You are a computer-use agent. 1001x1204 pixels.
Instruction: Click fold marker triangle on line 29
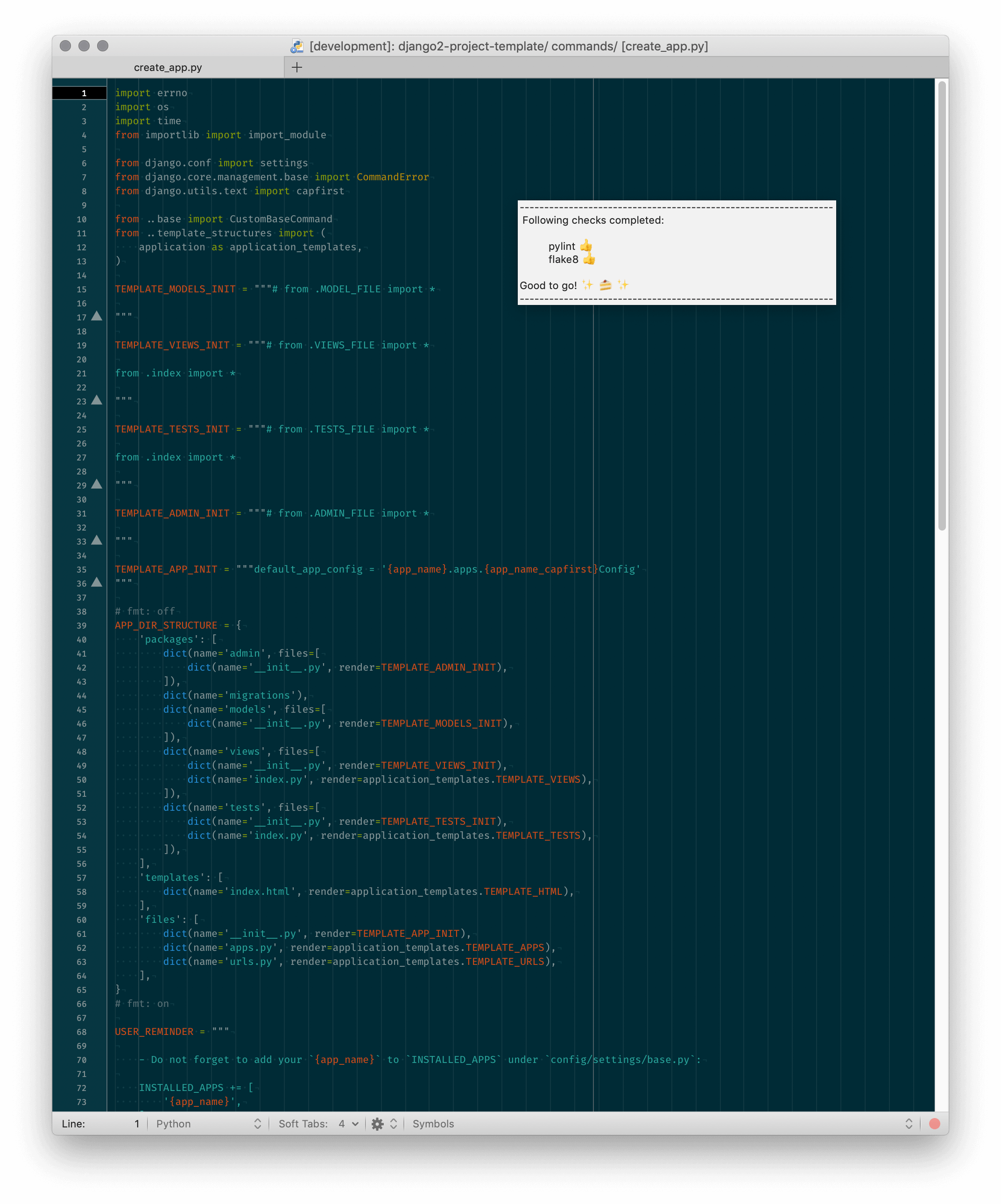pyautogui.click(x=97, y=484)
